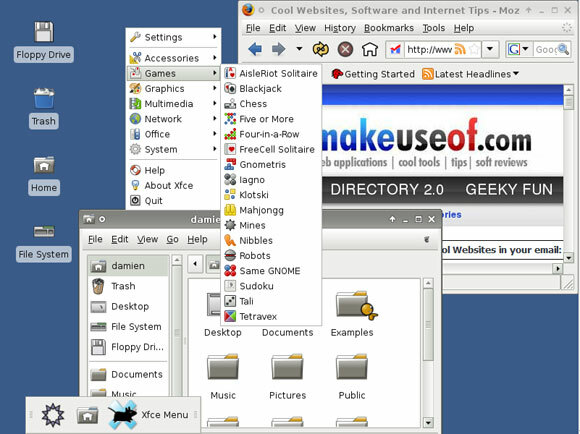Click the Firefox Stop button
This screenshot has width=580, height=434.
pyautogui.click(x=345, y=49)
